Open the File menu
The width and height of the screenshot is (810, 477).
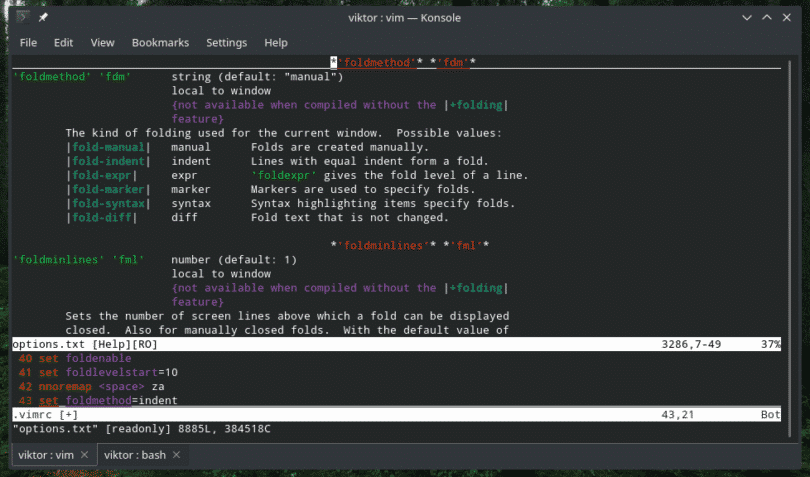coord(28,43)
